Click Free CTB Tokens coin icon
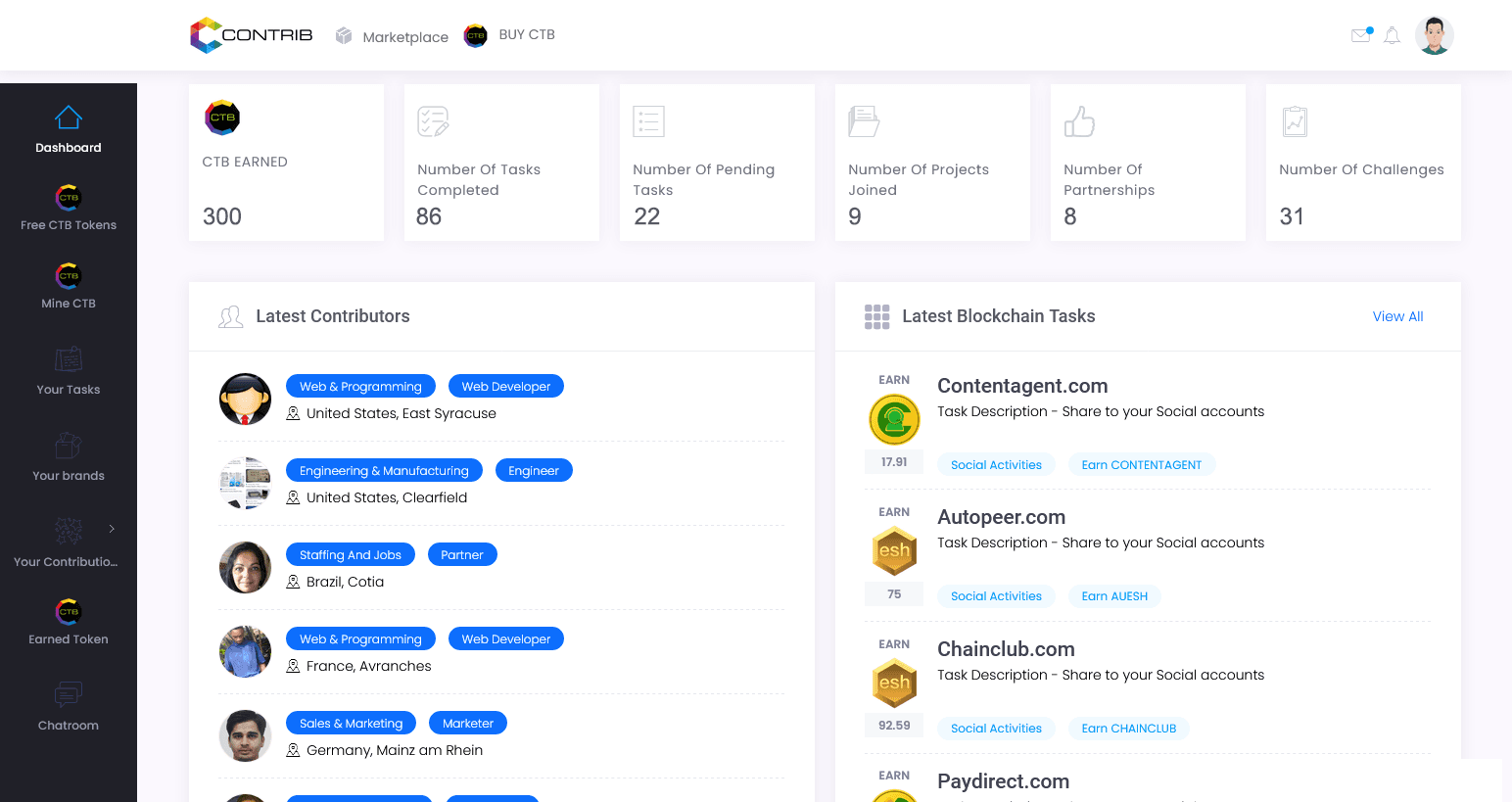Image resolution: width=1512 pixels, height=802 pixels. pyautogui.click(x=69, y=197)
